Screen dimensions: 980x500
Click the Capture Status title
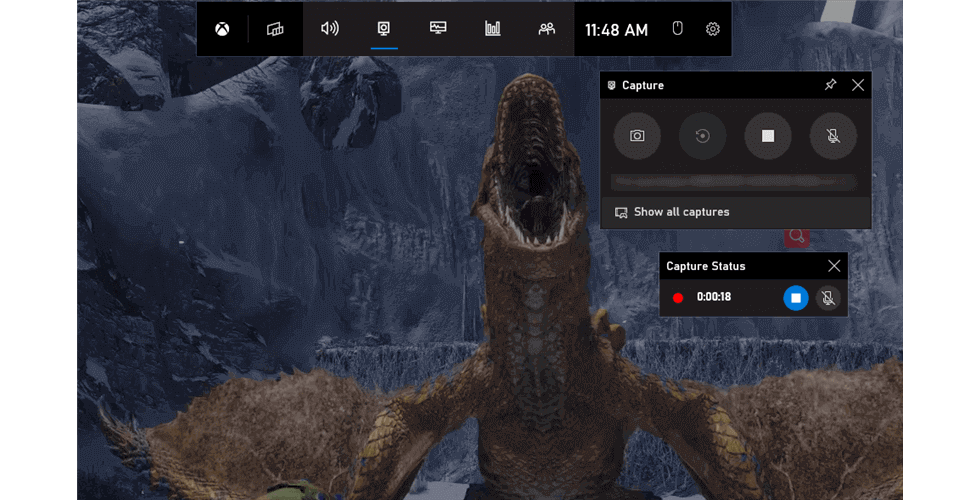(706, 266)
